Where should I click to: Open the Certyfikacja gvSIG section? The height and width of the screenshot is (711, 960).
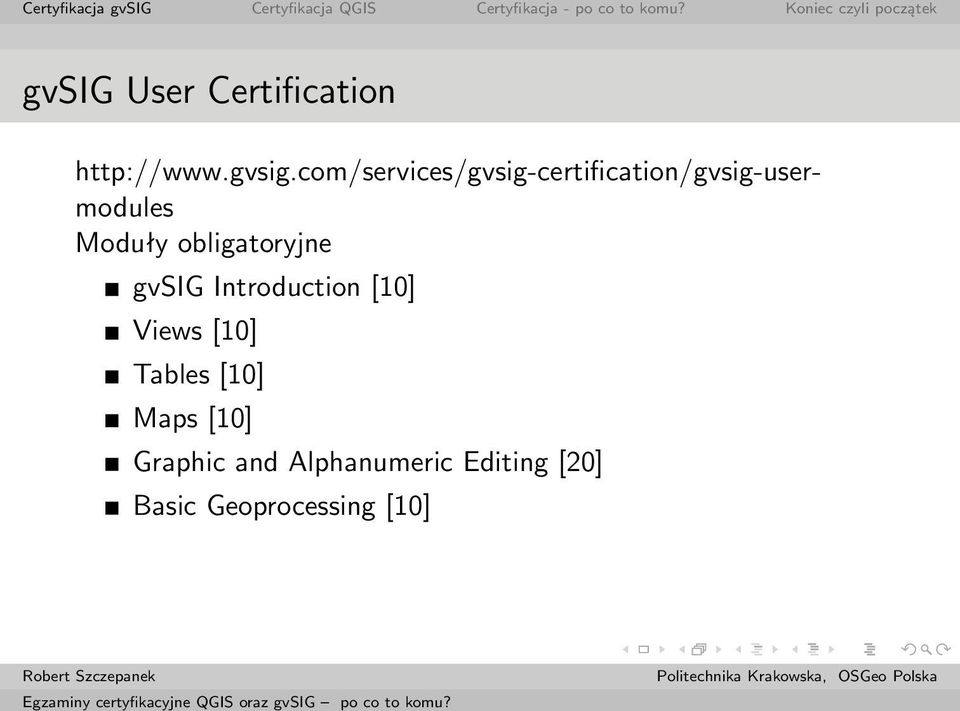point(87,9)
